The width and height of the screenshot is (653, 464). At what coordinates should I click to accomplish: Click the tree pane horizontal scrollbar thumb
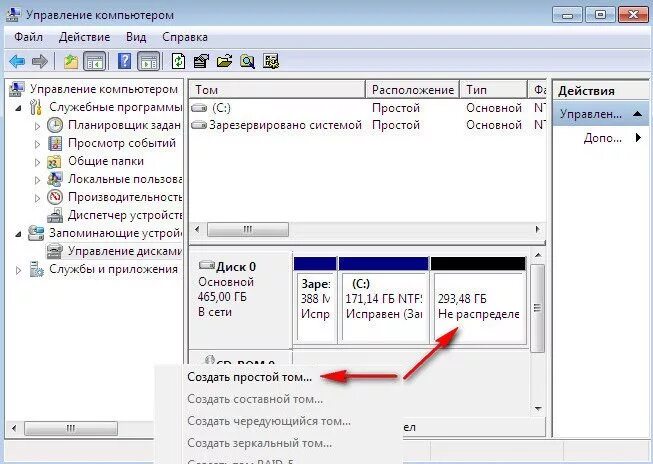pyautogui.click(x=71, y=428)
